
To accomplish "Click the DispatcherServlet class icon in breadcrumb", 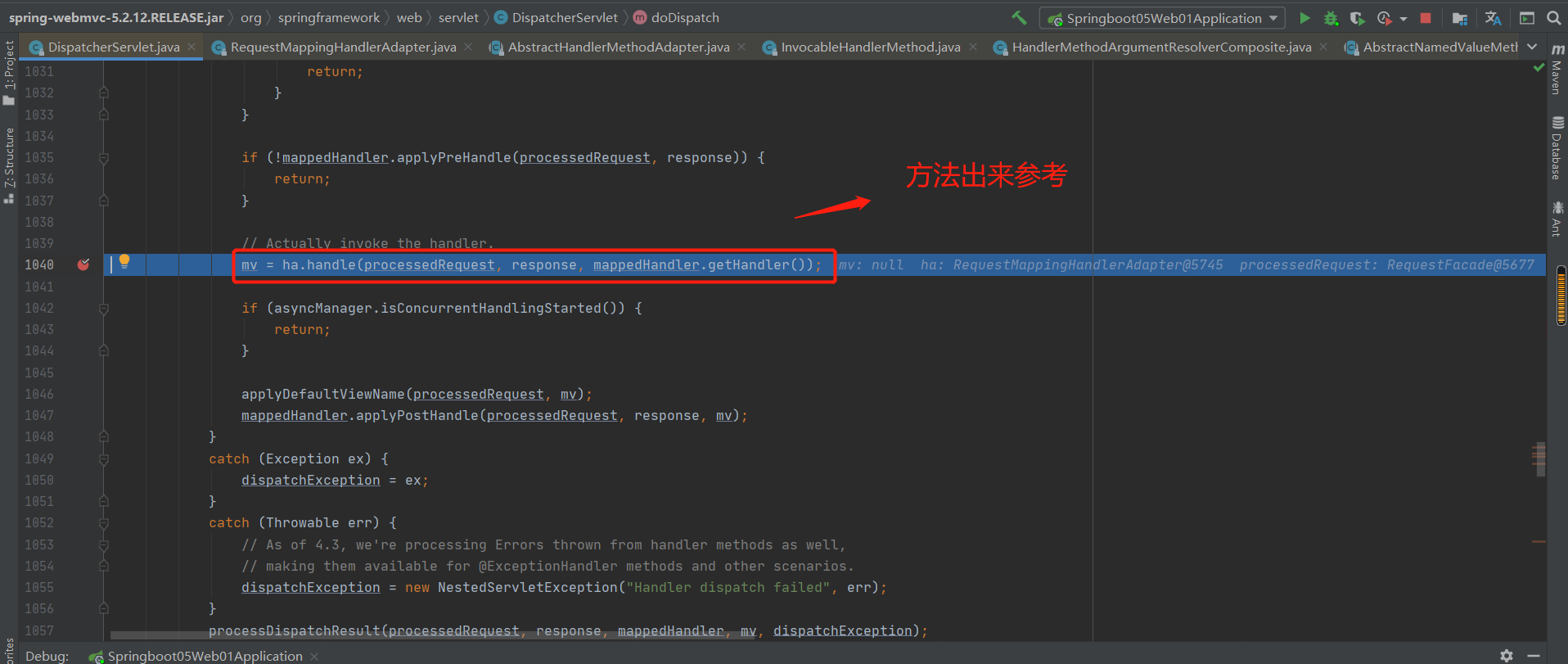I will point(501,17).
